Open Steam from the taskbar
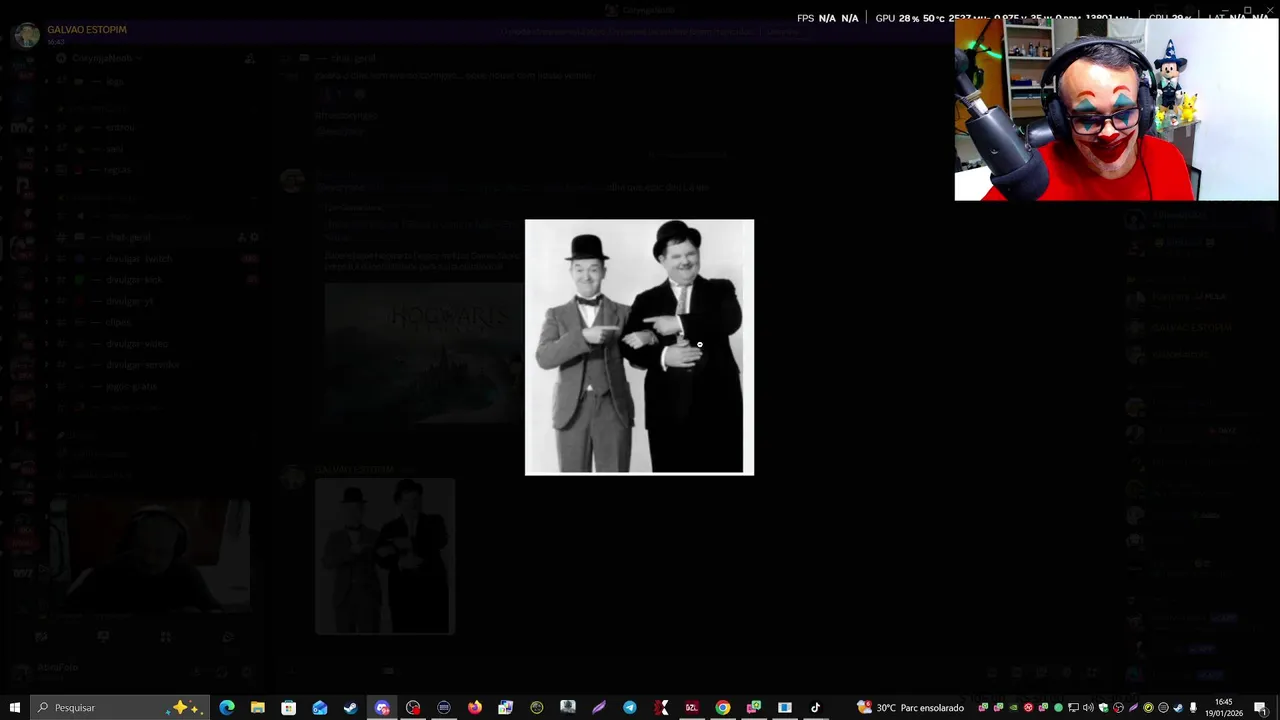 pyautogui.click(x=351, y=707)
